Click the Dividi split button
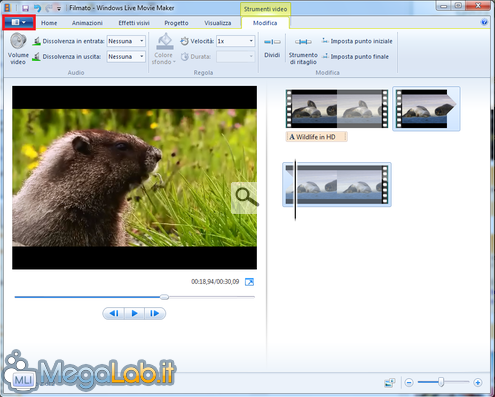The width and height of the screenshot is (495, 397). pyautogui.click(x=272, y=48)
